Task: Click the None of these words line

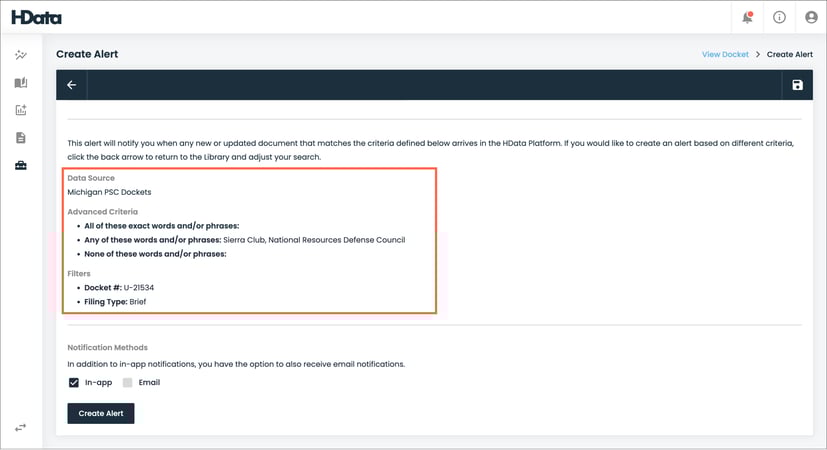Action: [x=155, y=254]
